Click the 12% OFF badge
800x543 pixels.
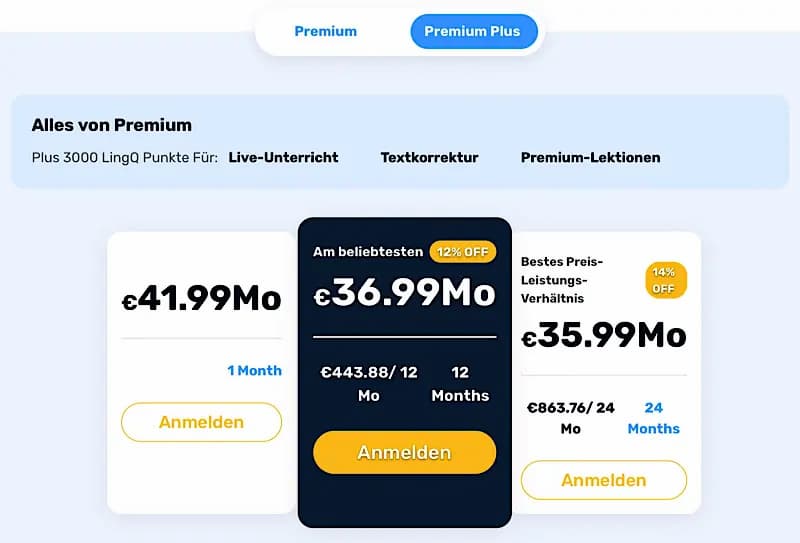coord(462,251)
